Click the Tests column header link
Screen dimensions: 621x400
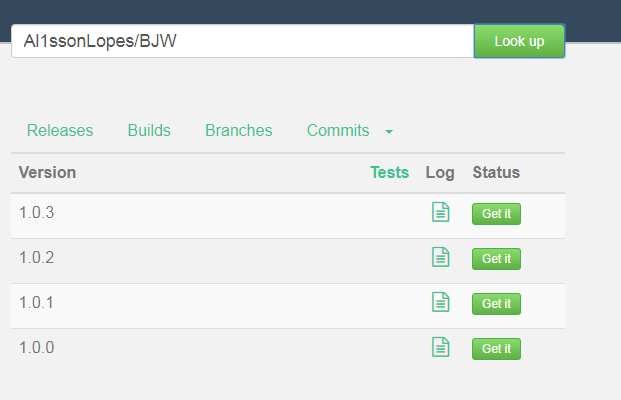pyautogui.click(x=390, y=173)
